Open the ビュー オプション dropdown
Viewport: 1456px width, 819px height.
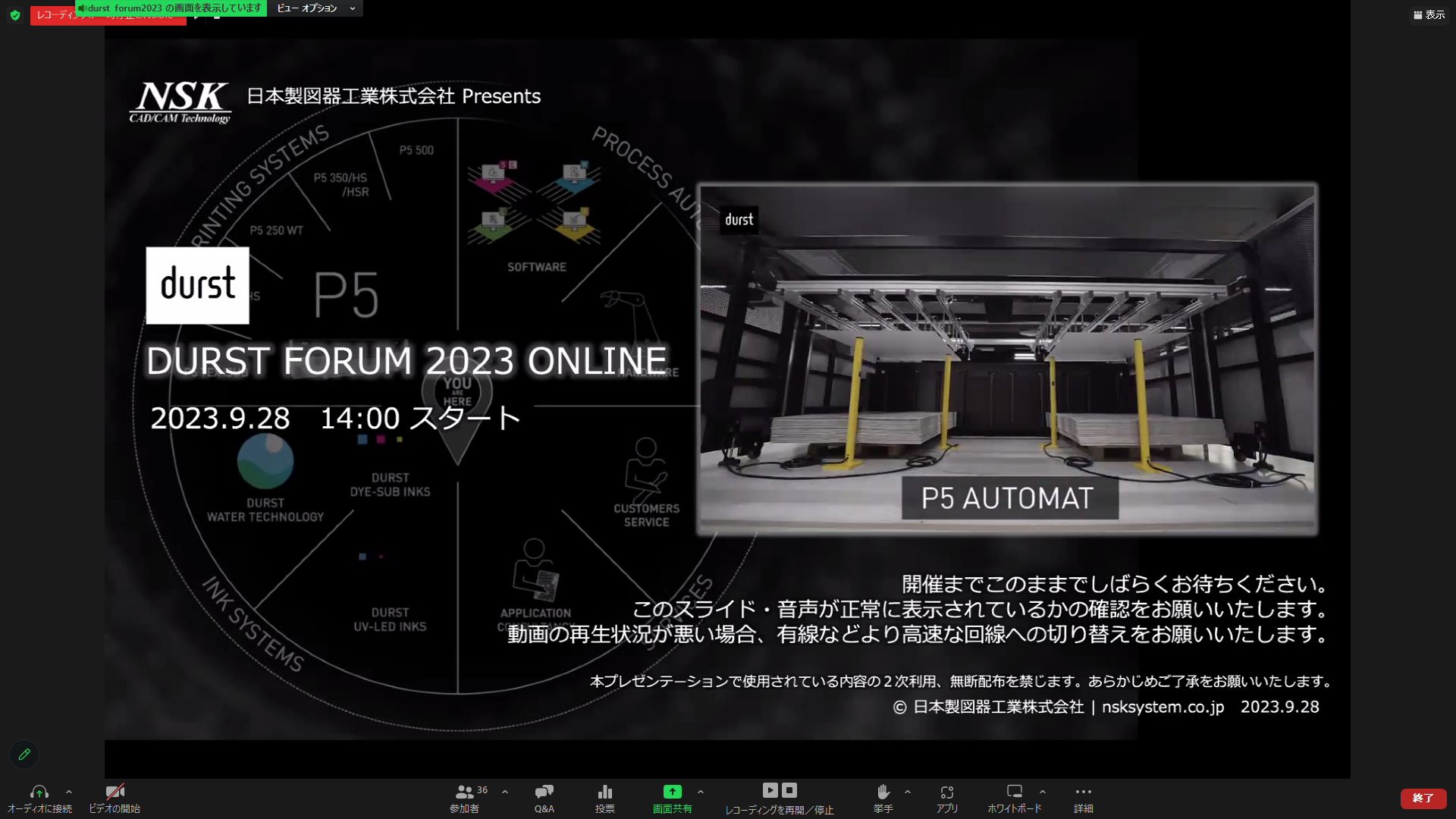(315, 8)
